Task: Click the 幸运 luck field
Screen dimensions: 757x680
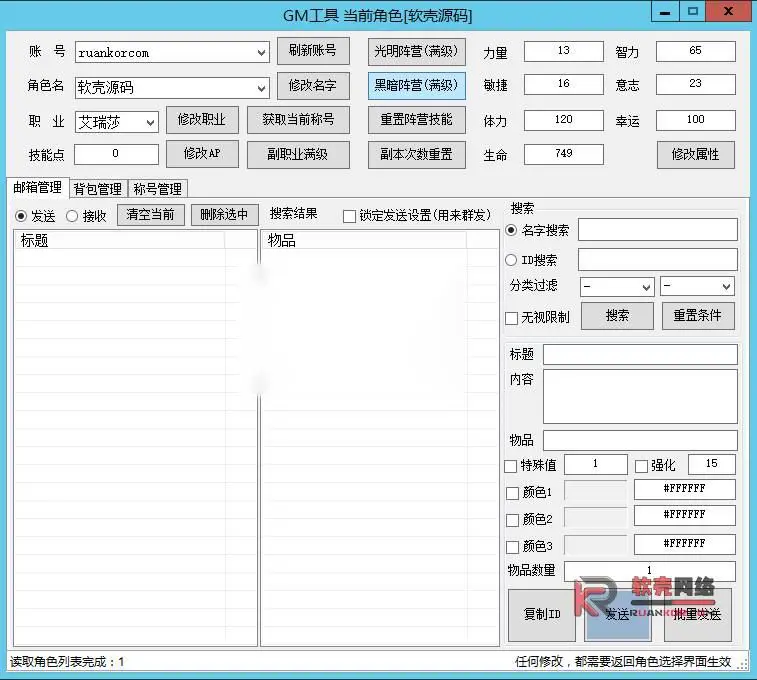Action: [696, 120]
